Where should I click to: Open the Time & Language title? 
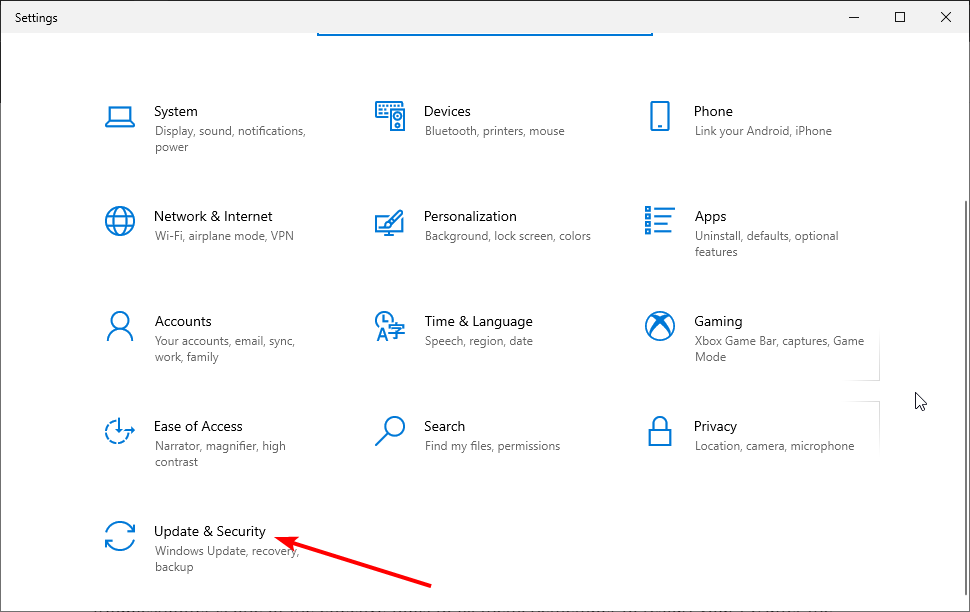tap(478, 321)
